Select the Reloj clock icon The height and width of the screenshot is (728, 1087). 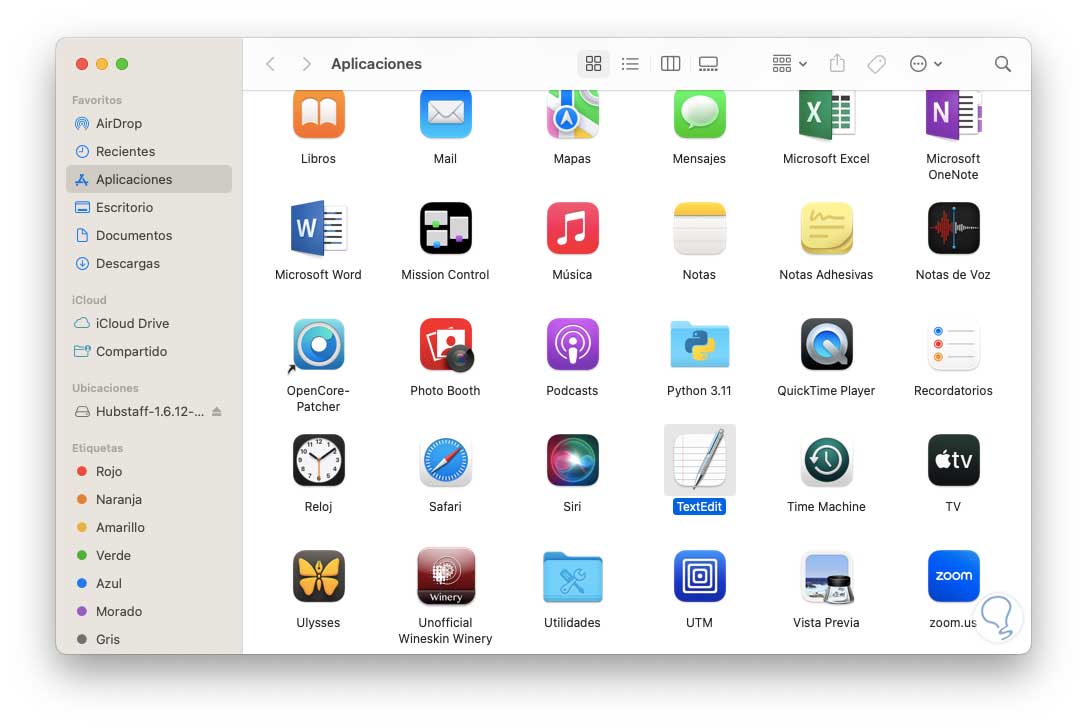(318, 460)
